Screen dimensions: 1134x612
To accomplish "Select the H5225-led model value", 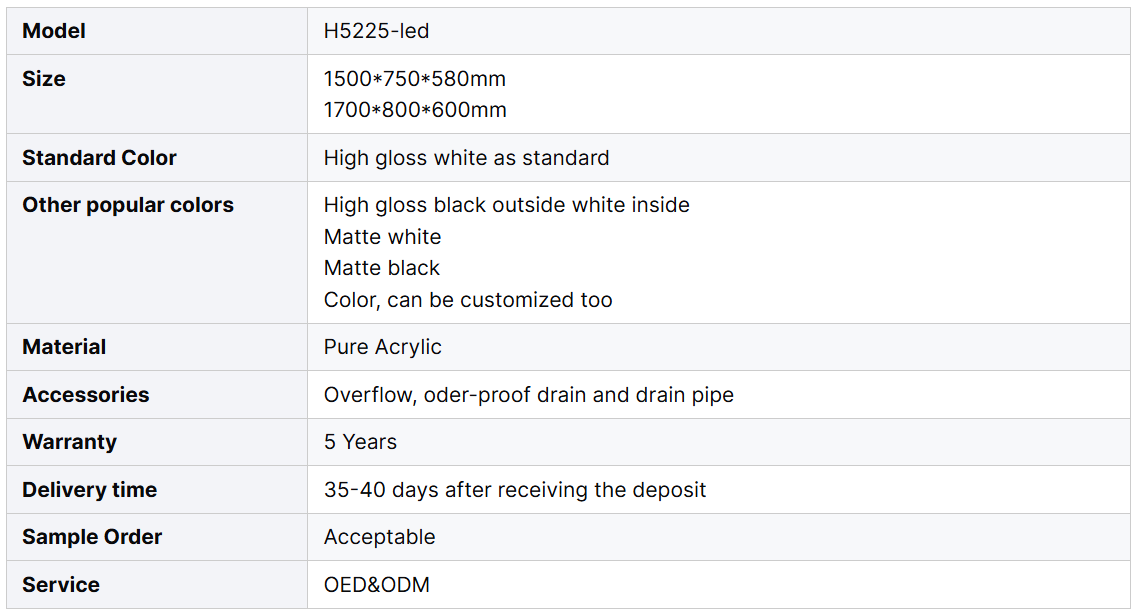I will tap(376, 31).
